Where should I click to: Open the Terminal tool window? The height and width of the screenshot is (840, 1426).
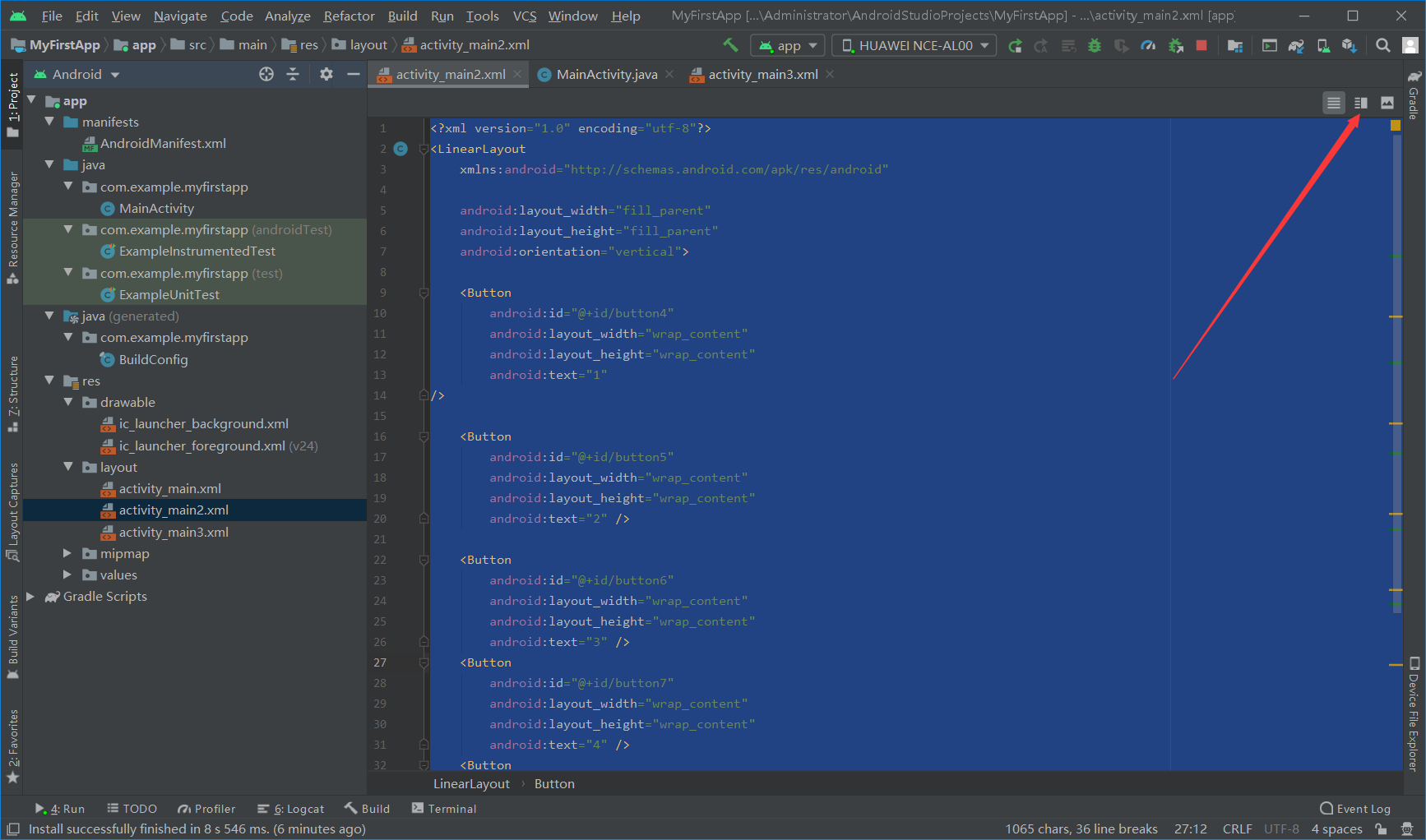click(x=444, y=809)
